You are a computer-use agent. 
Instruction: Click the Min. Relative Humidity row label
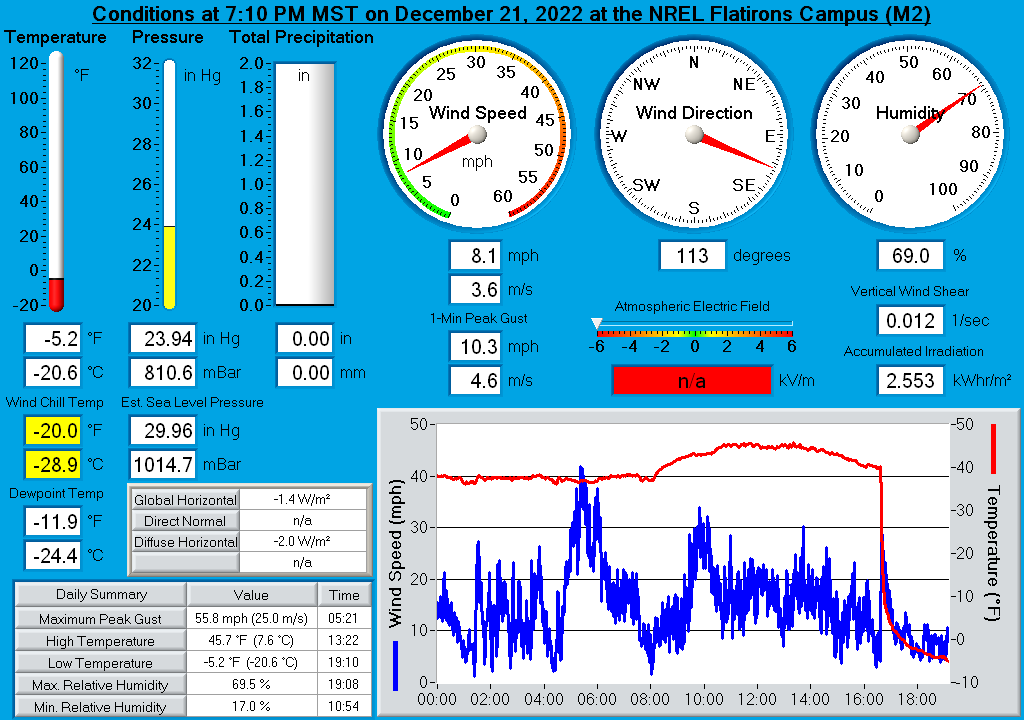[x=101, y=707]
